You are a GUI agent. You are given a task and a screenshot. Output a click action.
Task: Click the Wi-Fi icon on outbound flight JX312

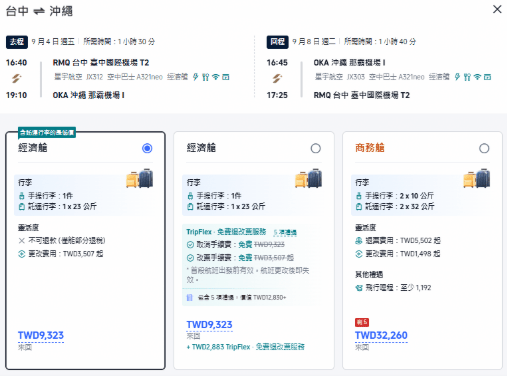[216, 77]
